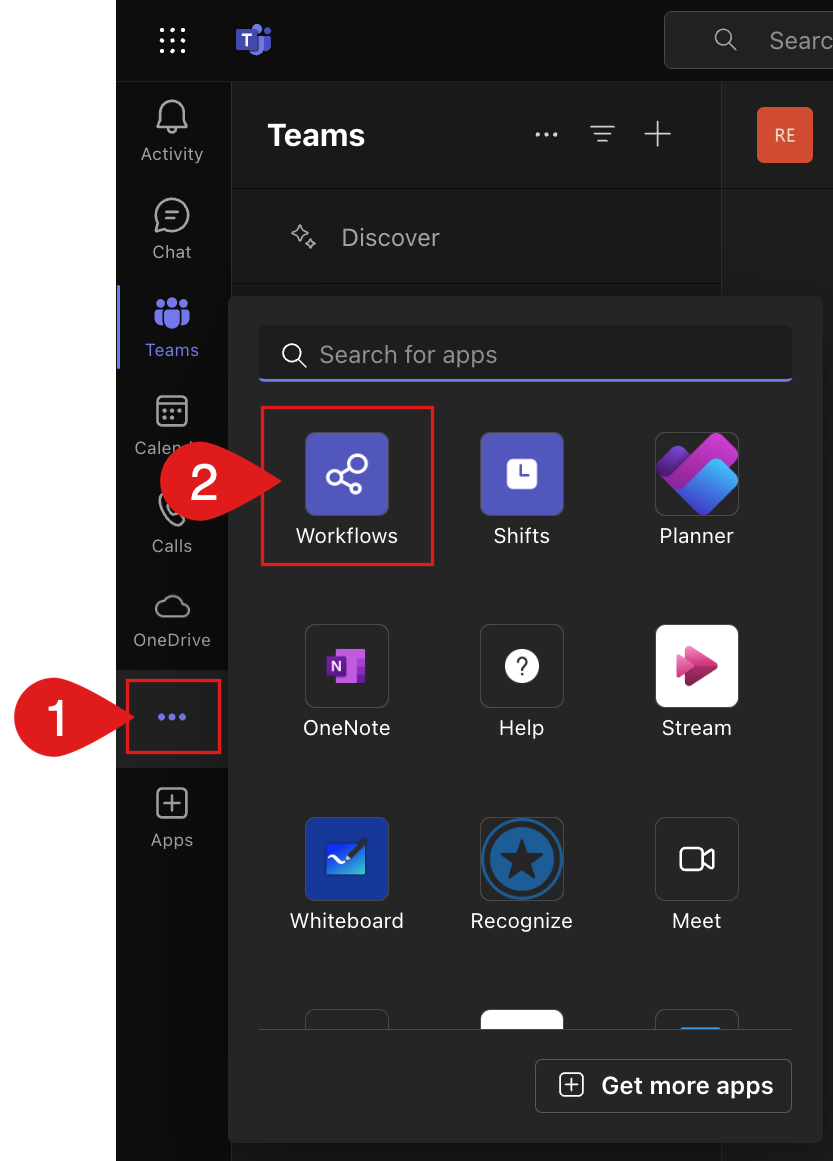Open the Workflows app
833x1161 pixels.
pos(346,475)
